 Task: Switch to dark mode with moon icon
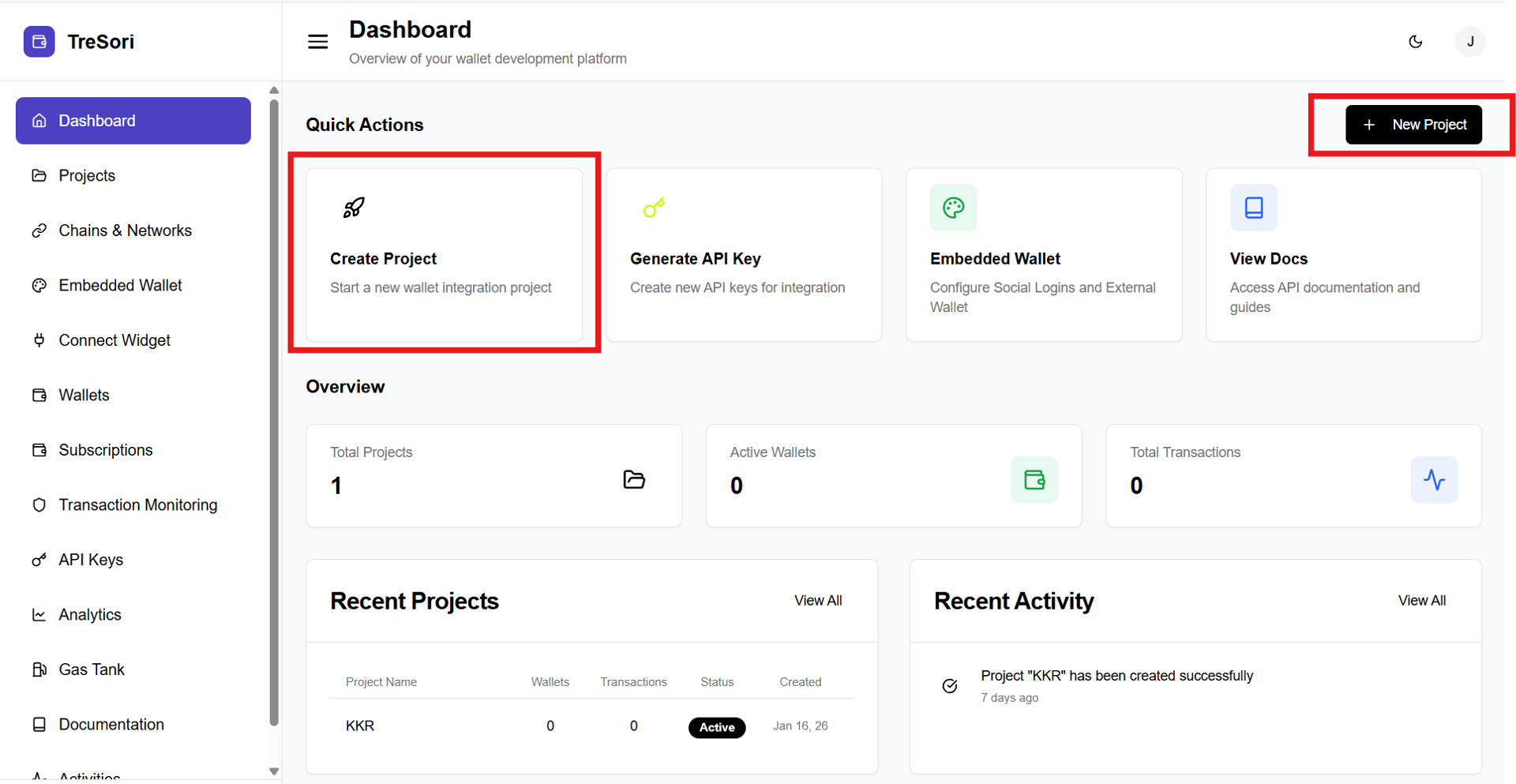(x=1416, y=42)
